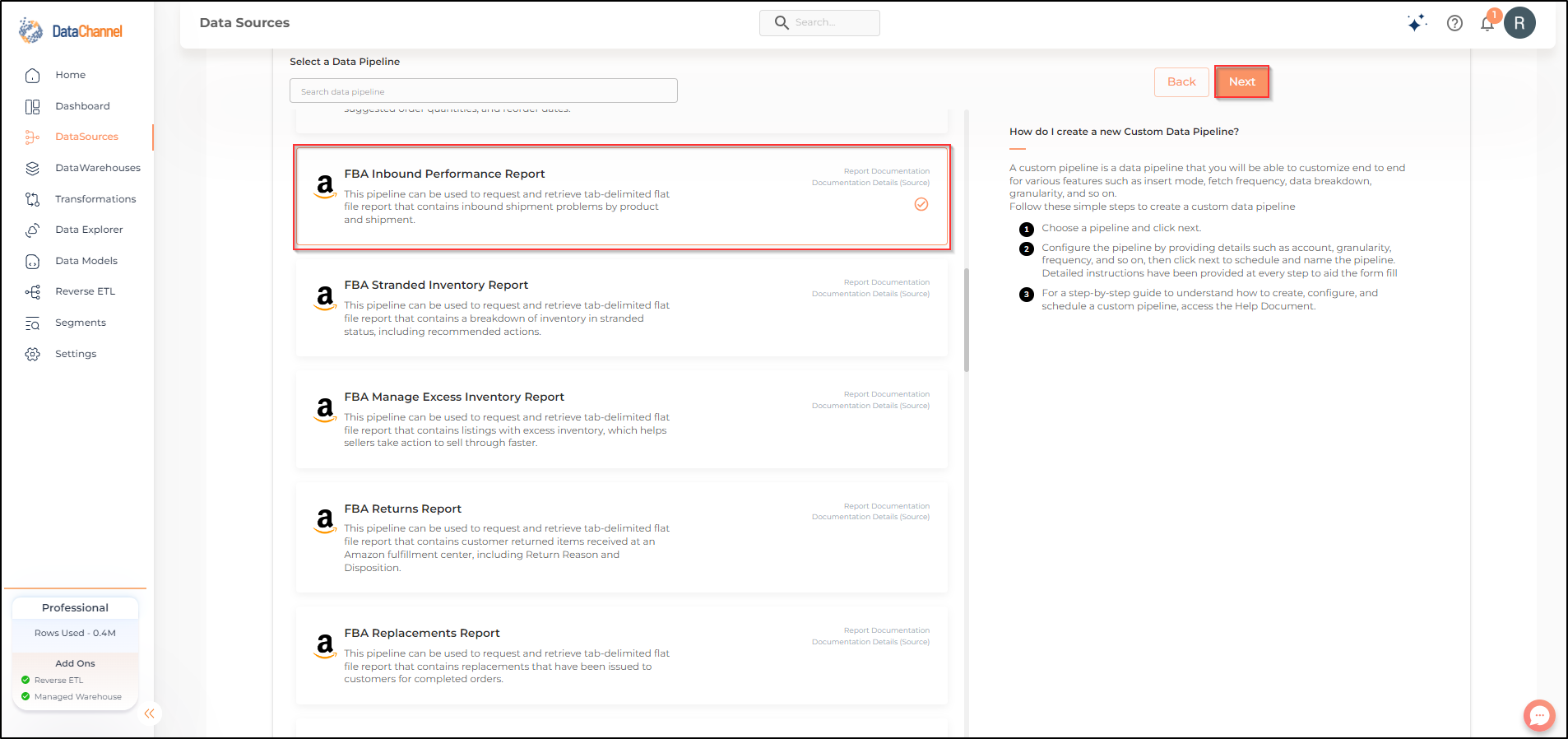Collapse the sidebar with double chevron
Screen dimensions: 1568x739
[149, 713]
